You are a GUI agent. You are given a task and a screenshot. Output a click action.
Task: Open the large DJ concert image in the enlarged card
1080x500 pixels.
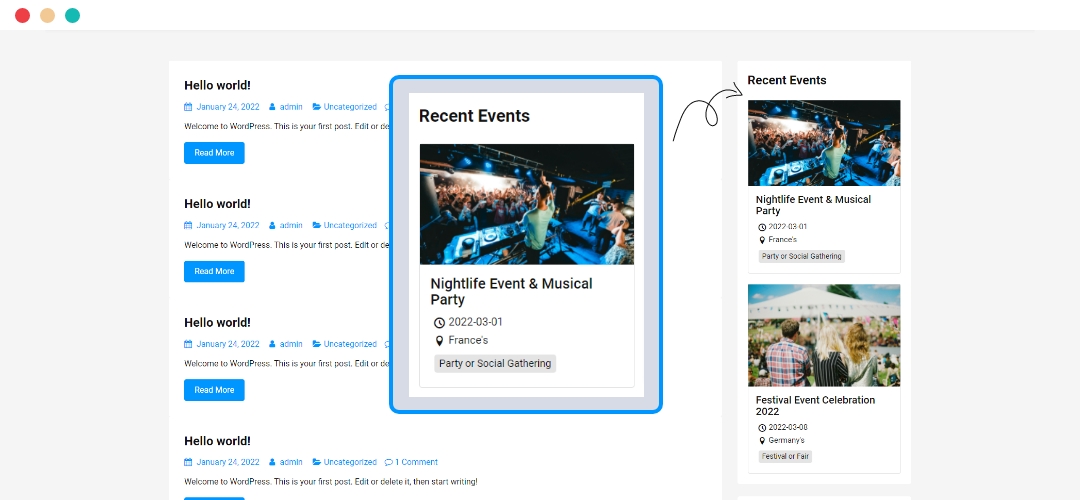[527, 204]
